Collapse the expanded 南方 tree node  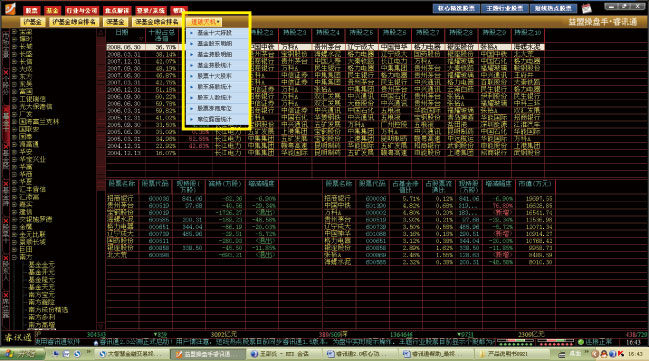click(14, 257)
